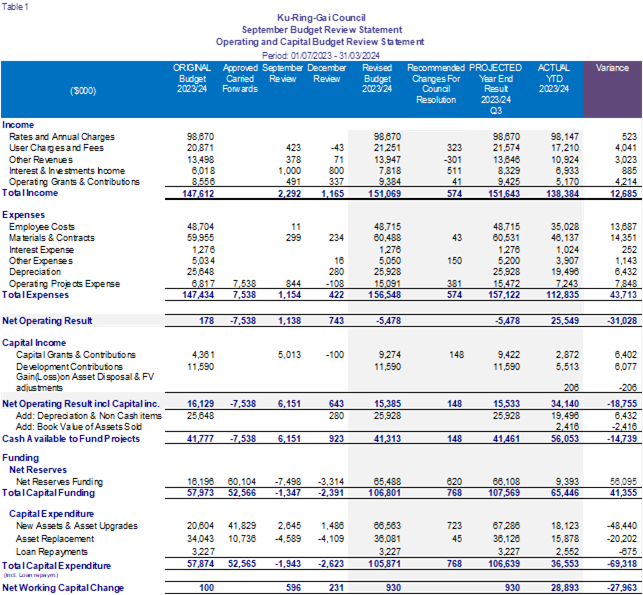Select Total Income variance 12,685
Screen dimensions: 643x595
click(x=623, y=194)
